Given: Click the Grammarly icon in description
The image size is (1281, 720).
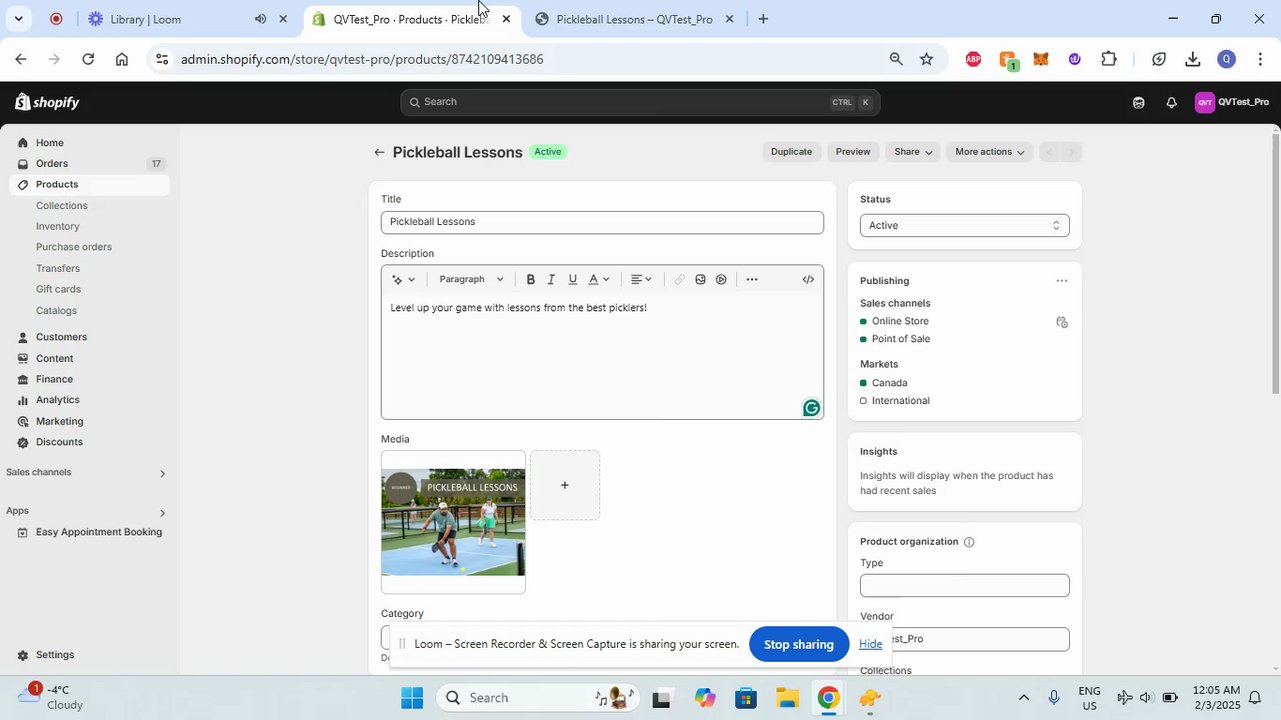Looking at the screenshot, I should click(811, 408).
